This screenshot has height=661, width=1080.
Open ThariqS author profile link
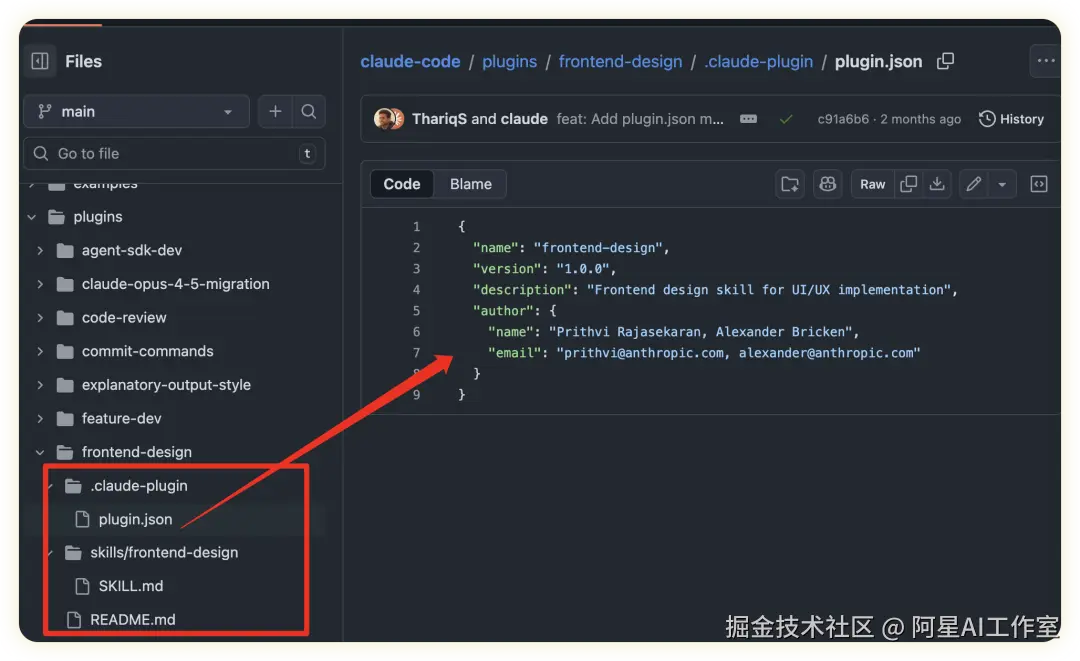(439, 119)
